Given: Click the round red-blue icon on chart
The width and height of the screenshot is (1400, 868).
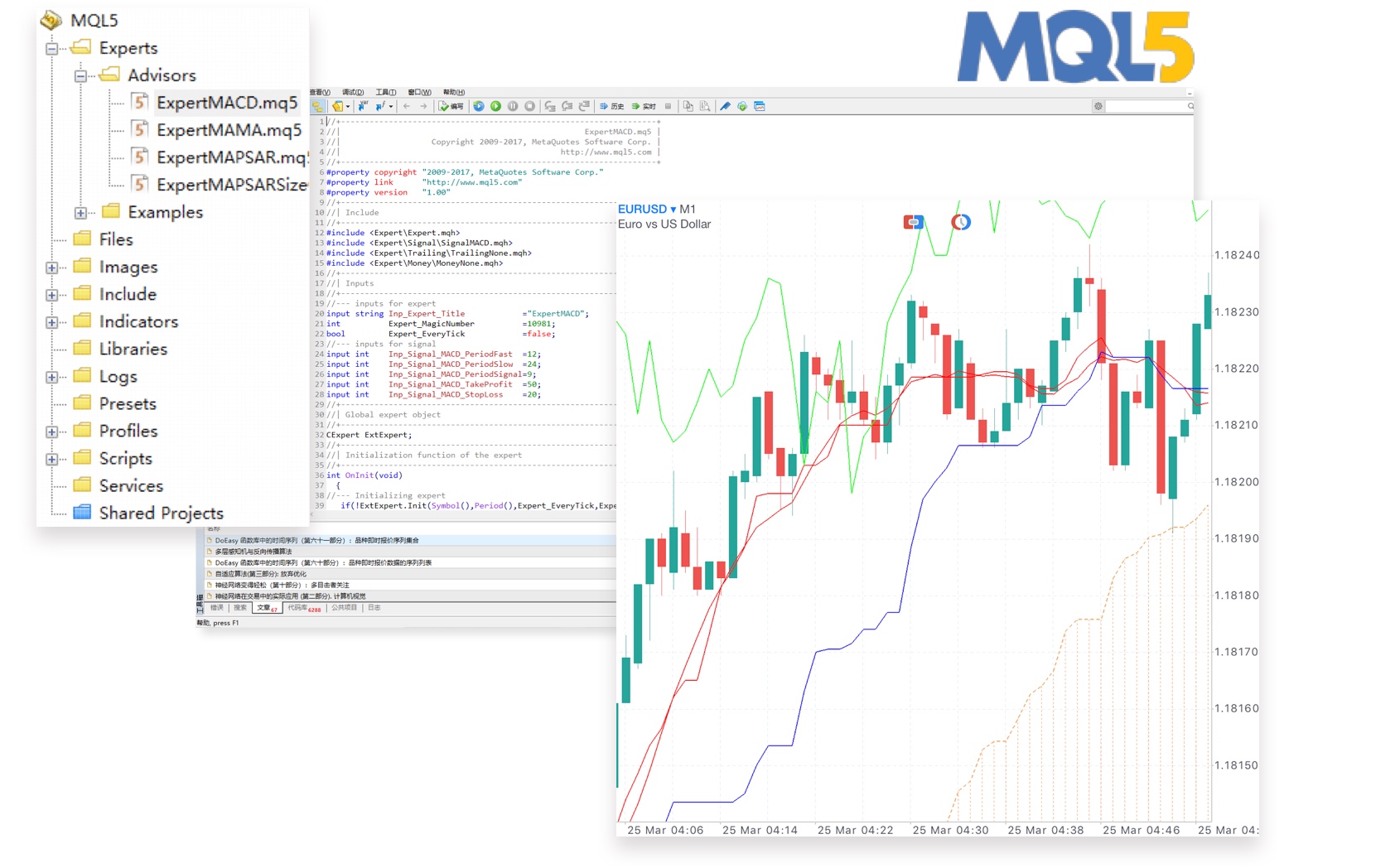Looking at the screenshot, I should [x=961, y=222].
